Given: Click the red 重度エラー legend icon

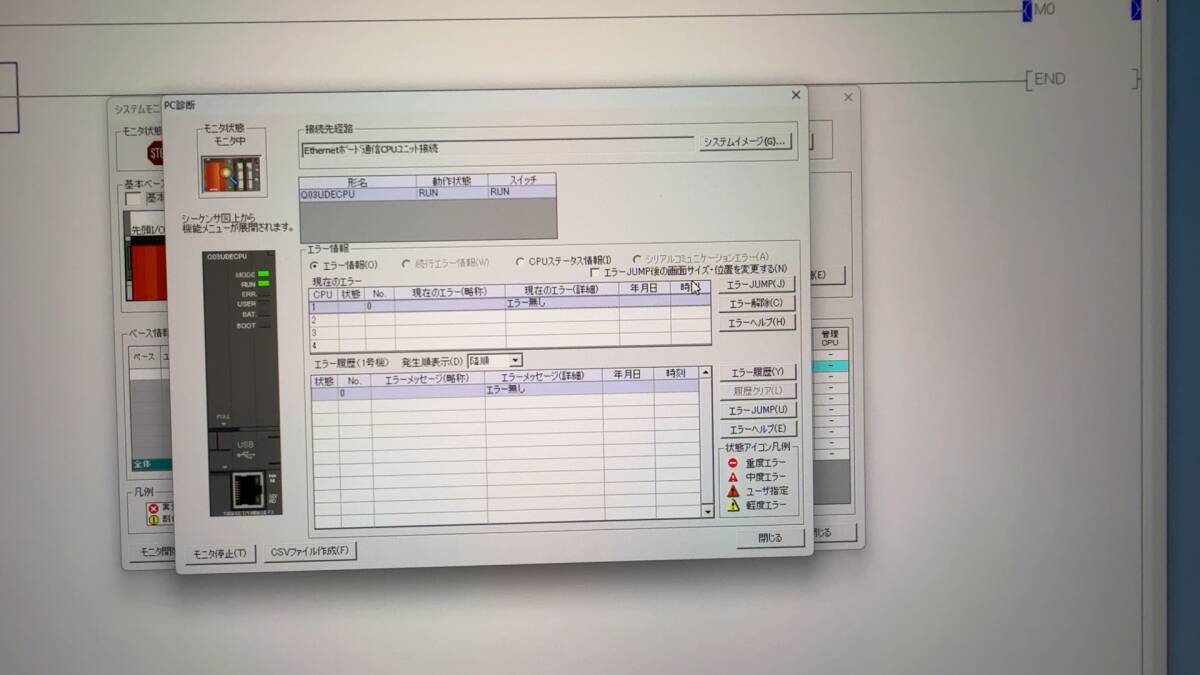Looking at the screenshot, I should pyautogui.click(x=733, y=463).
